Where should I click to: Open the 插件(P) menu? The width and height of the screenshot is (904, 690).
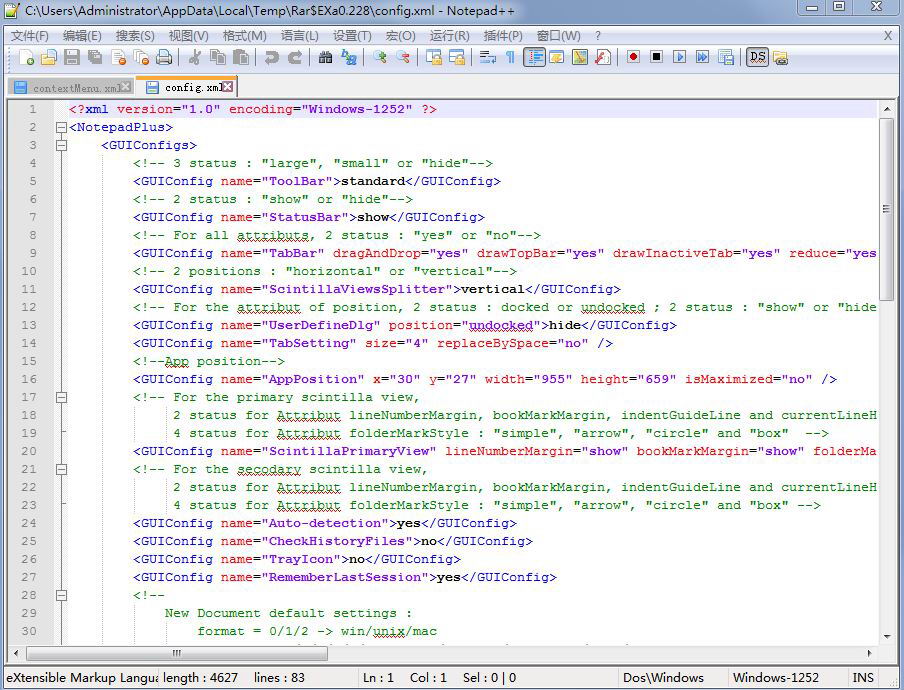503,36
